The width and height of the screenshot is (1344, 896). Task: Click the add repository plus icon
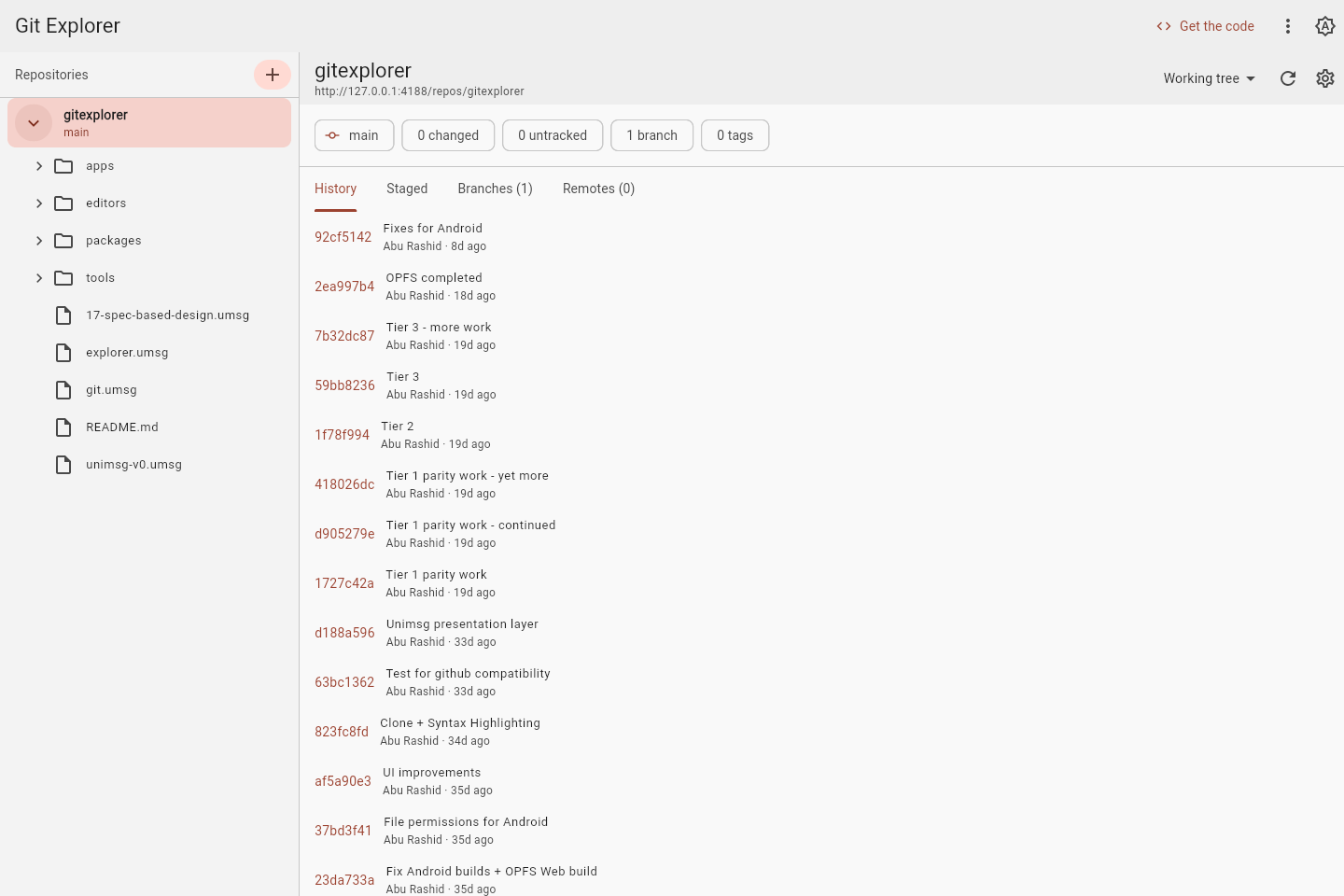(273, 75)
